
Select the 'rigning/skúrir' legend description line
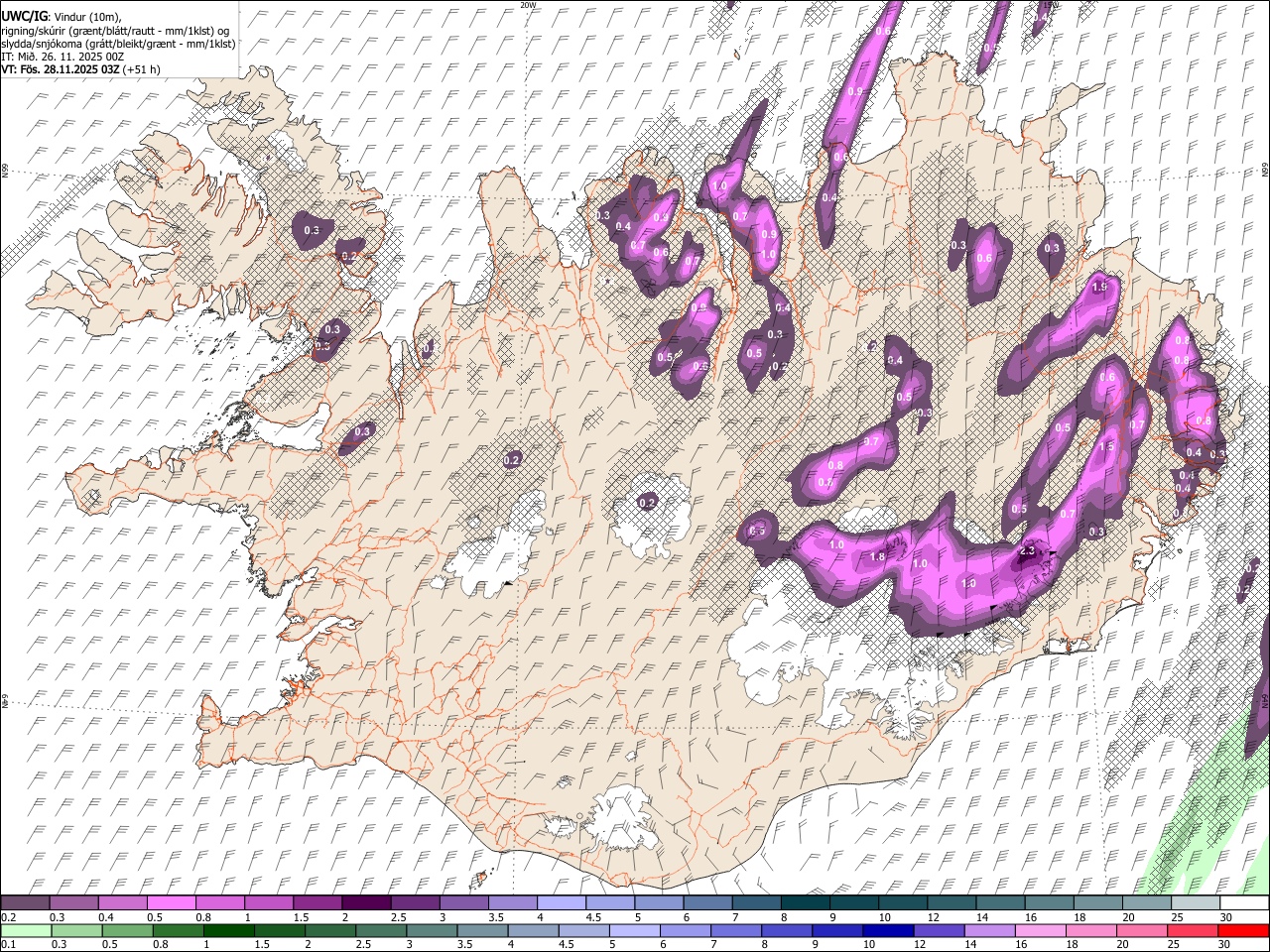116,31
